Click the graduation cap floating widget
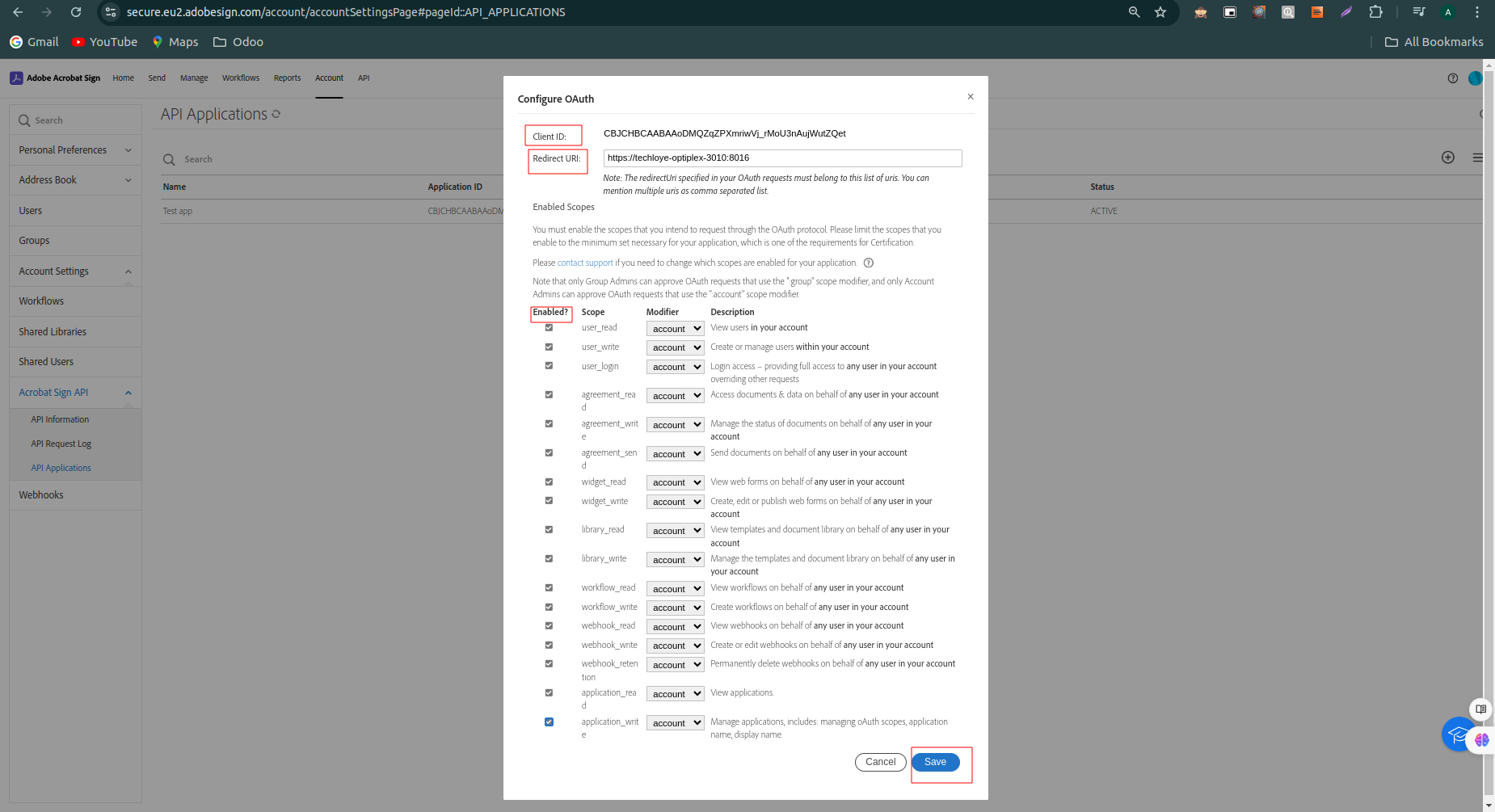 [1459, 734]
